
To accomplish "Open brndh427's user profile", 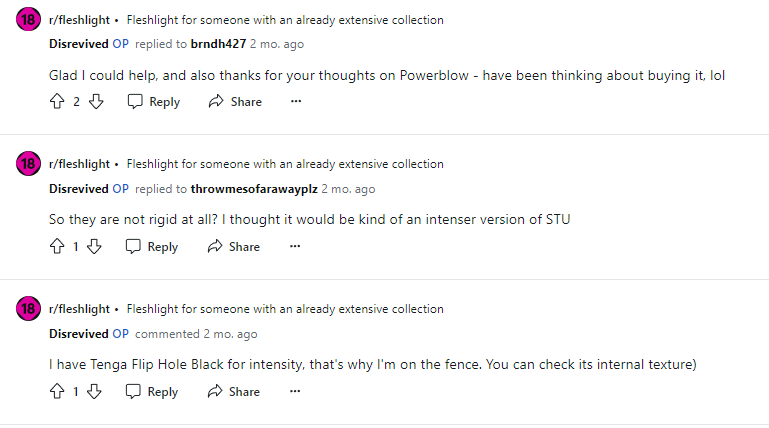I will pyautogui.click(x=217, y=44).
